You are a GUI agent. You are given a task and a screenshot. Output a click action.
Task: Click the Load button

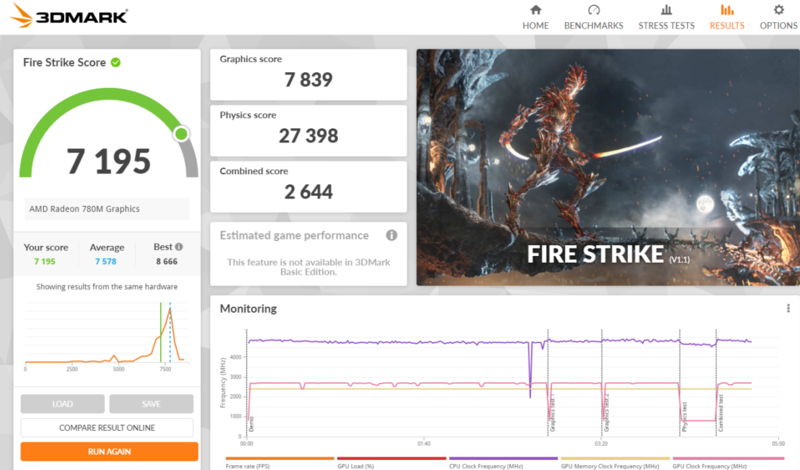[62, 404]
